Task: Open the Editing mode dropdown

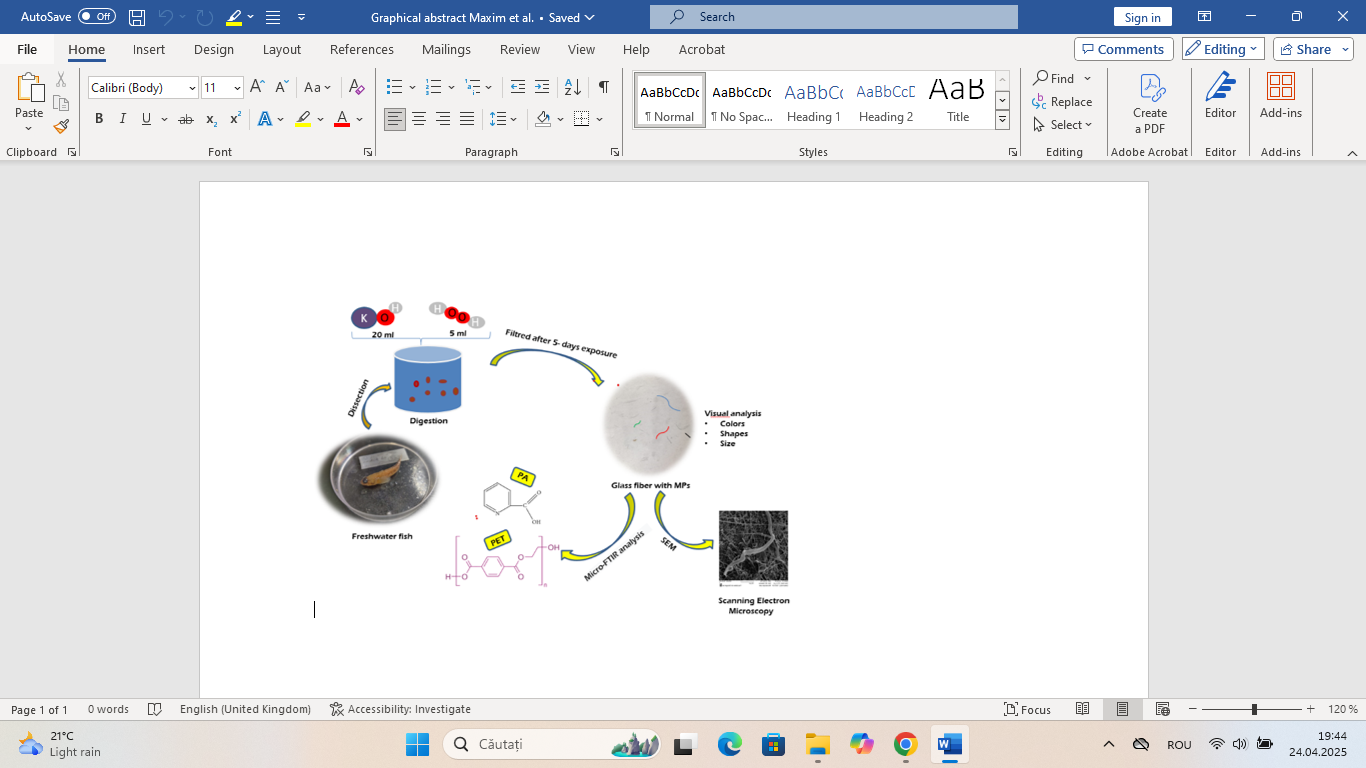Action: click(x=1223, y=49)
